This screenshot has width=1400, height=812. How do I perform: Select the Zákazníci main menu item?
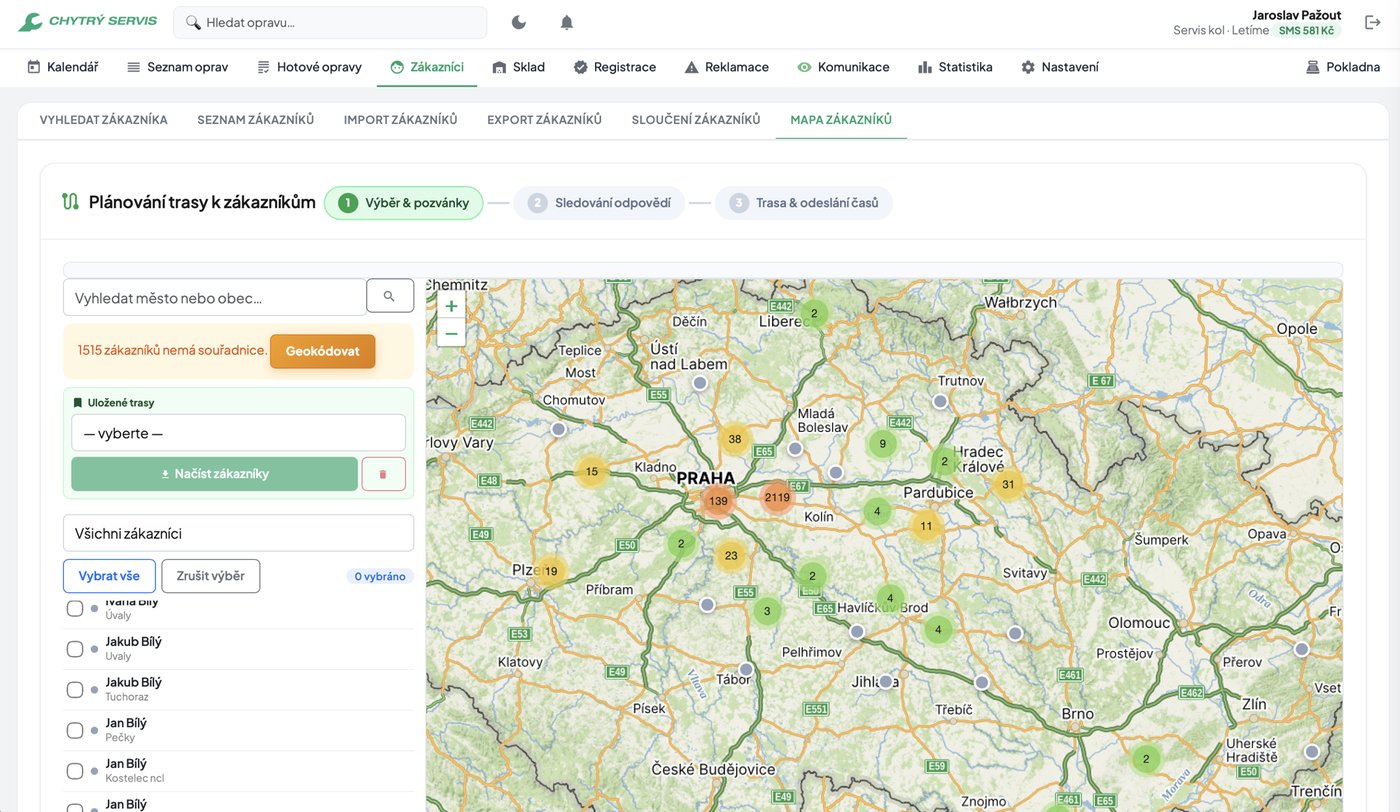coord(427,67)
